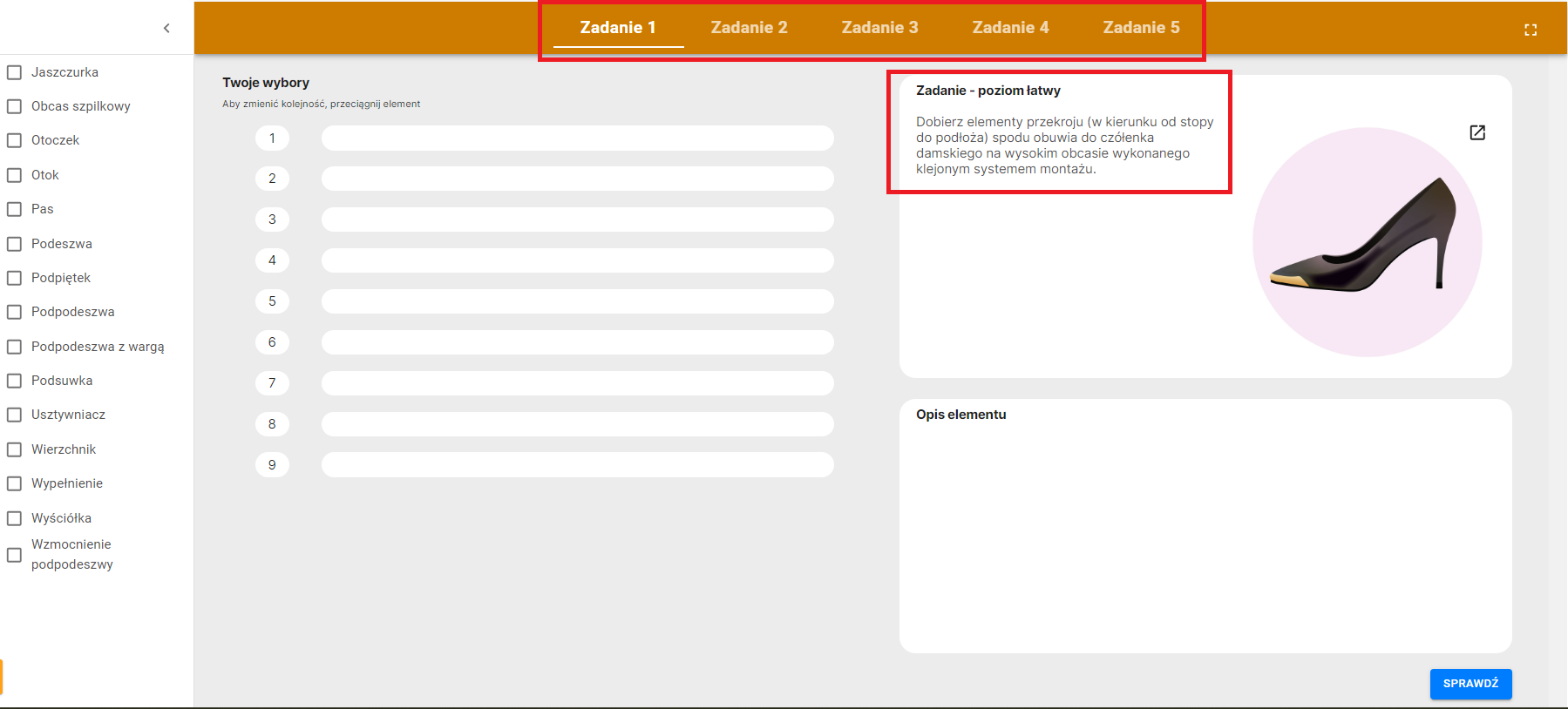Viewport: 1568px width, 709px height.
Task: Go to the Zadanie 5 tab
Action: pyautogui.click(x=1141, y=28)
